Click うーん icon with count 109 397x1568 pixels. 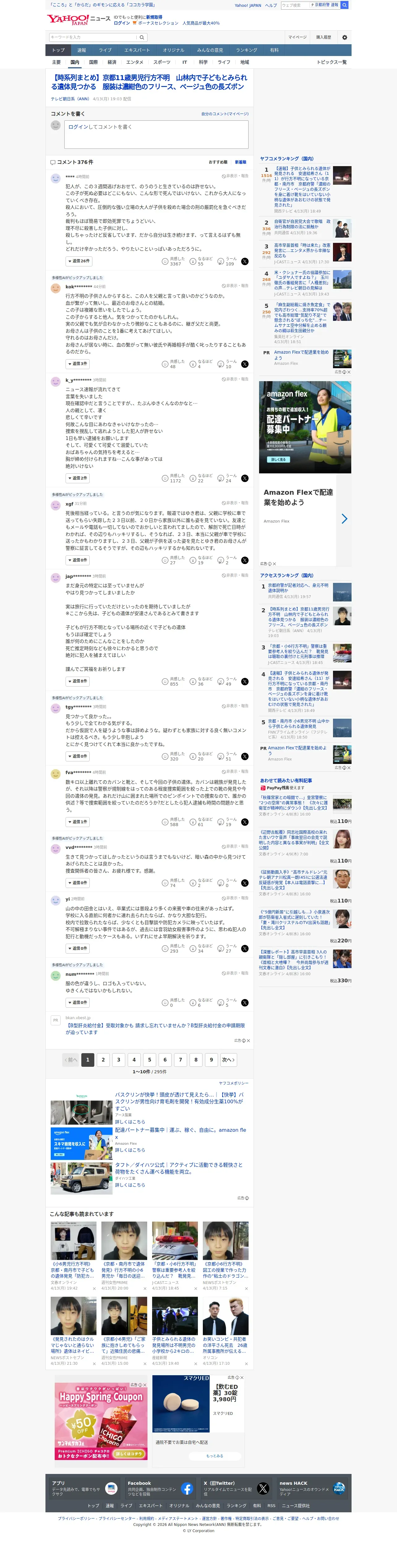[221, 261]
